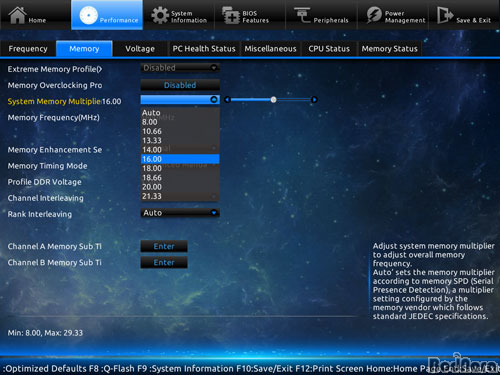Image resolution: width=500 pixels, height=375 pixels.
Task: Select Memory Enhancement Settings label
Action: tap(55, 150)
